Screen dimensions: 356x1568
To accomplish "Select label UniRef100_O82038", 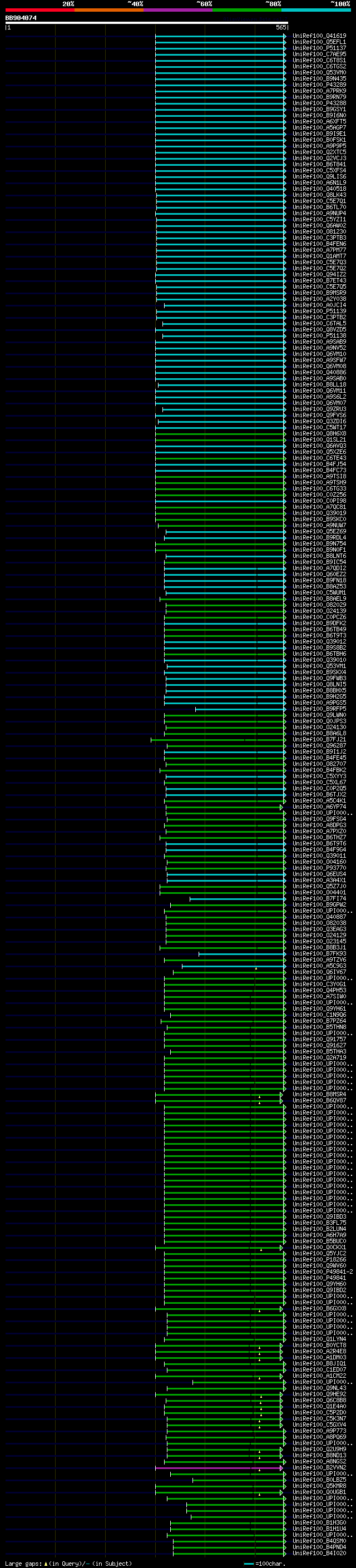I will point(319,923).
